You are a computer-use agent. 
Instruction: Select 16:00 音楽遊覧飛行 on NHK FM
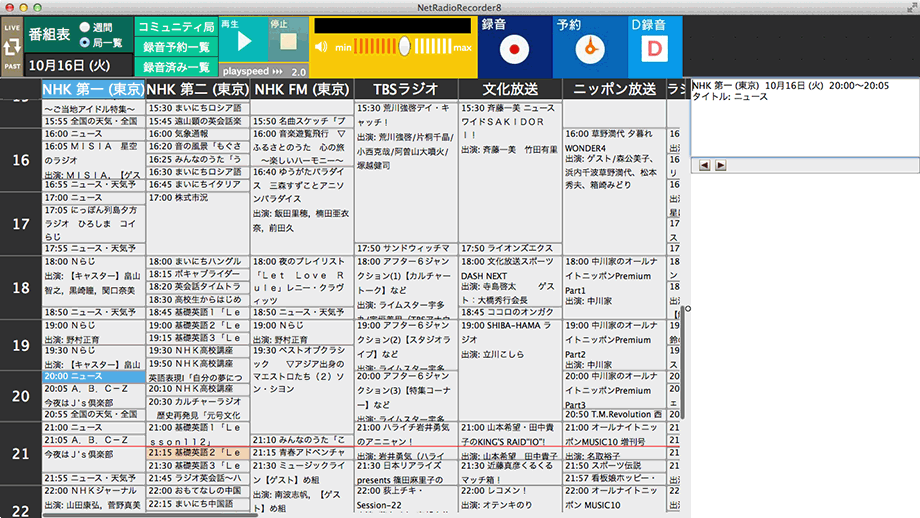point(302,147)
